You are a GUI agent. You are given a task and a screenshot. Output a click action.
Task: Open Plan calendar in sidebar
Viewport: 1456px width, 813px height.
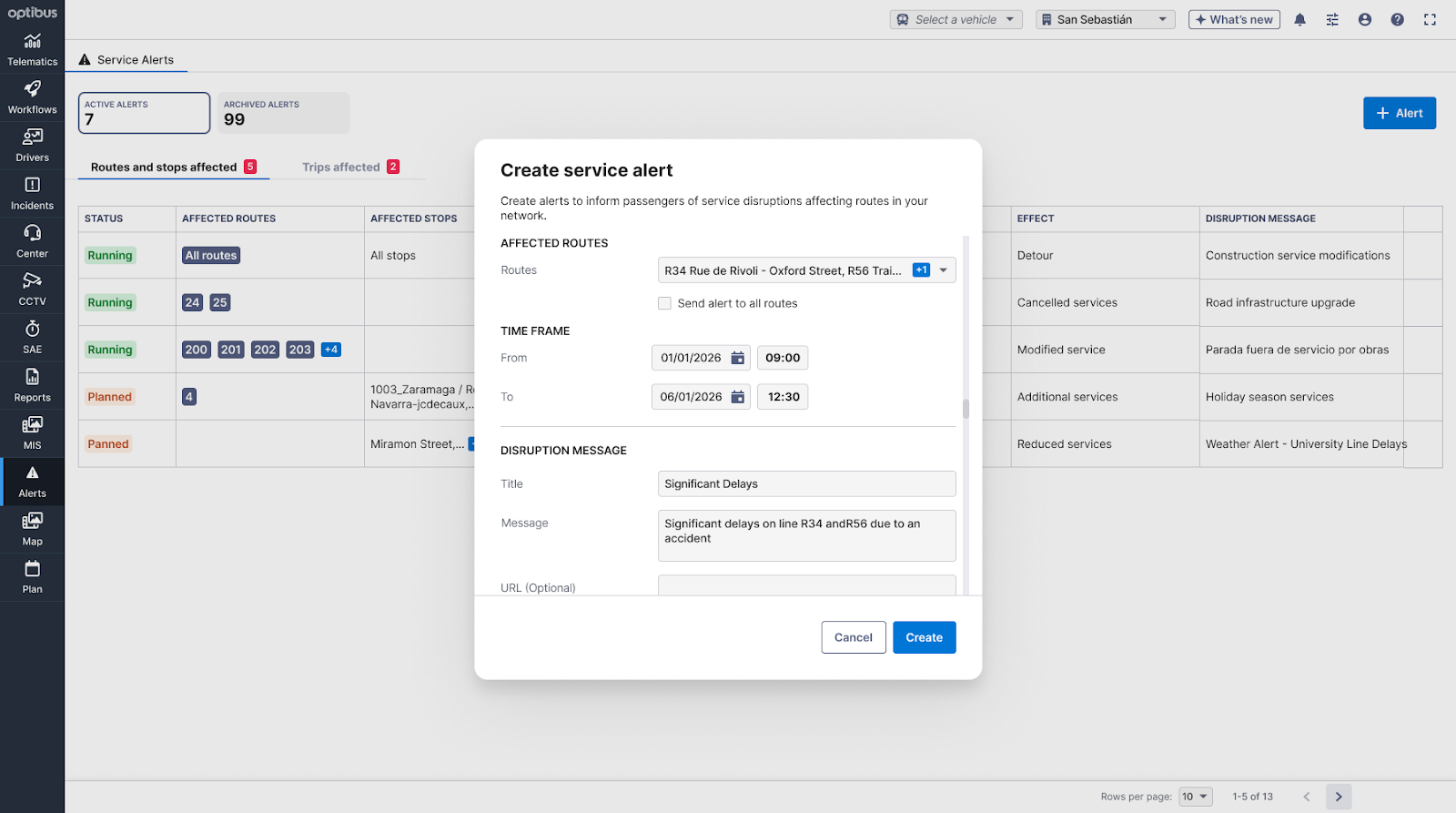click(32, 577)
